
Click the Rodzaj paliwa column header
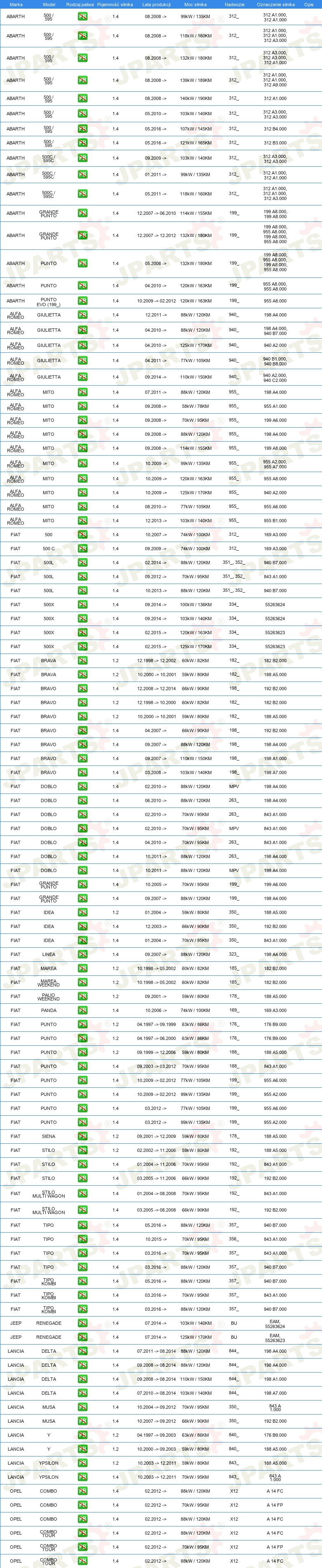click(x=80, y=4)
